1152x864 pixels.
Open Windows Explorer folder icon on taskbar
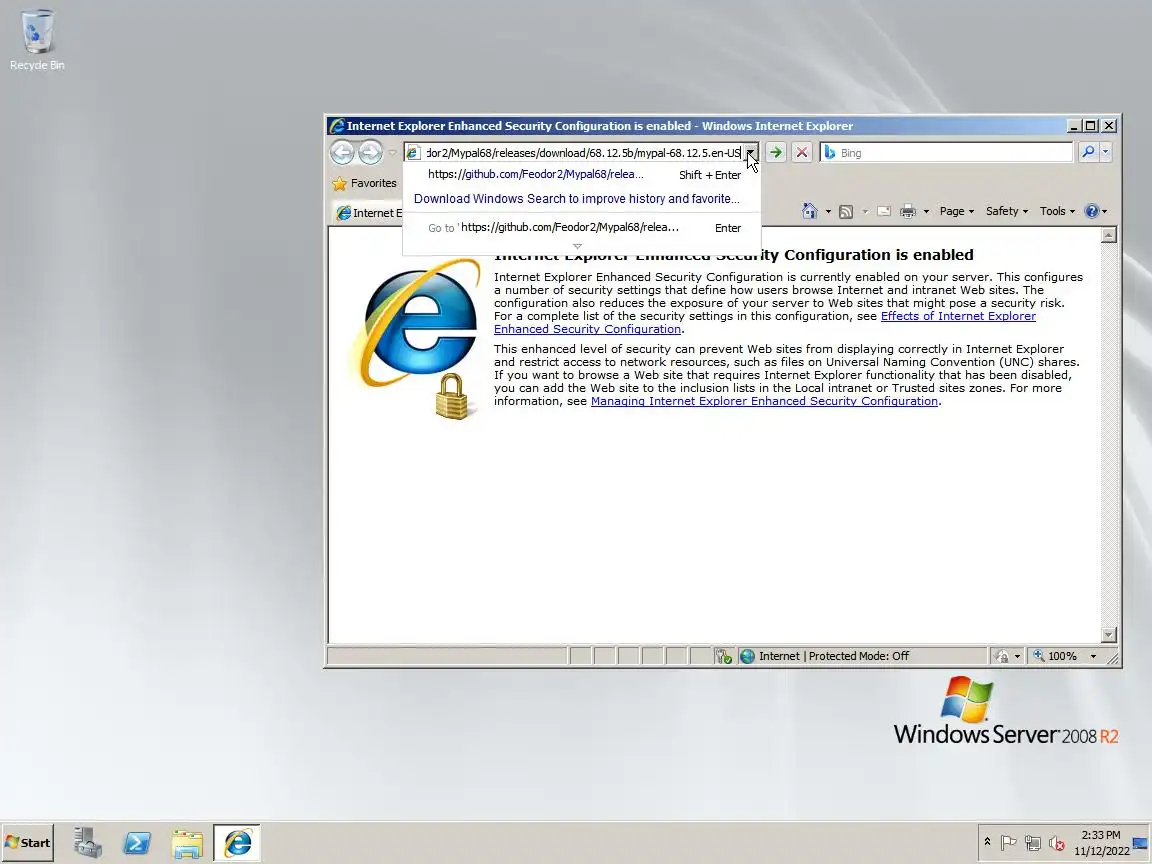tap(187, 843)
